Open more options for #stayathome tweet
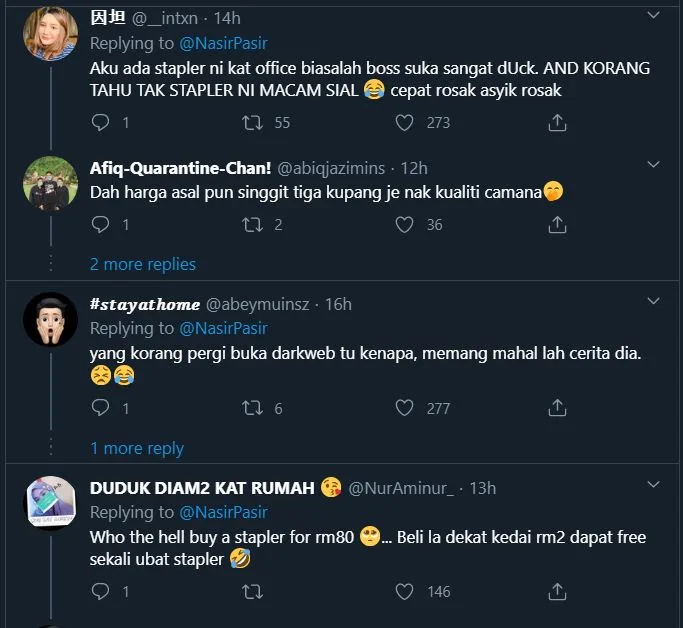This screenshot has height=628, width=683. [x=653, y=304]
